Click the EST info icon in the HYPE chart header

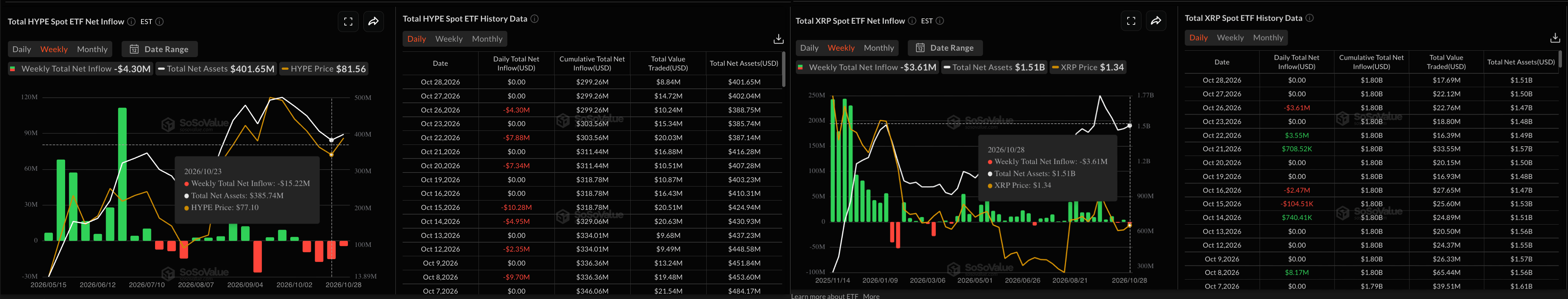[159, 21]
